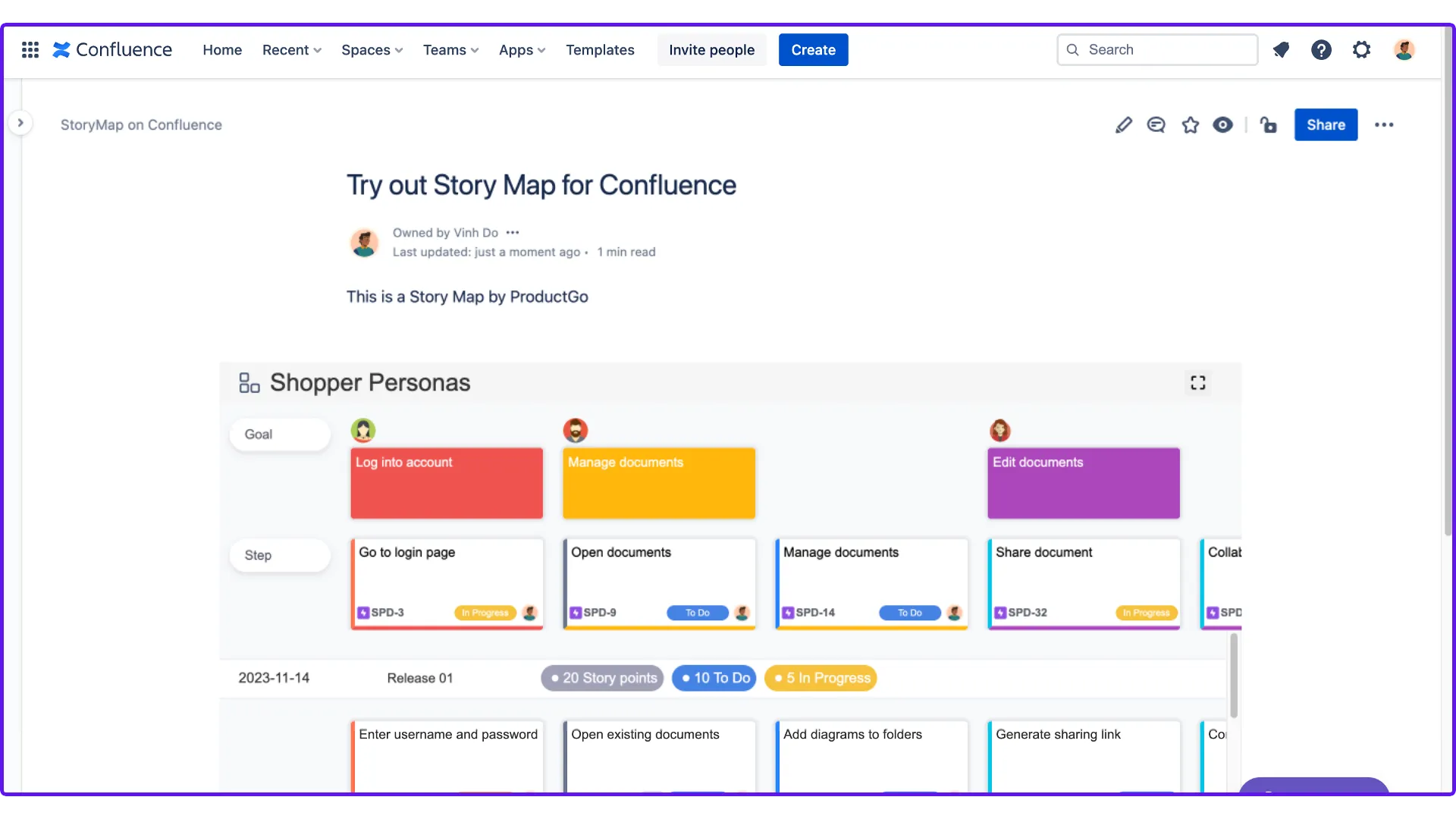Open the notifications bell icon
This screenshot has width=1456, height=819.
1281,50
